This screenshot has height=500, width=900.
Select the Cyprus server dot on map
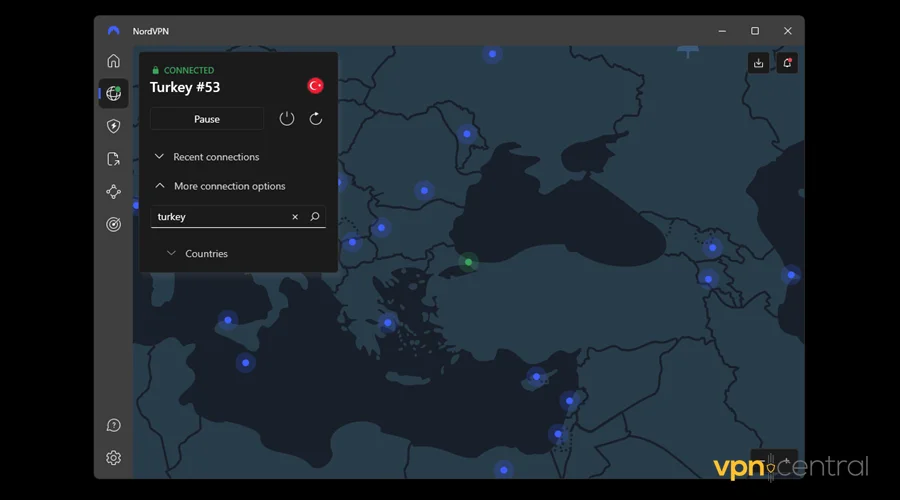tap(536, 377)
